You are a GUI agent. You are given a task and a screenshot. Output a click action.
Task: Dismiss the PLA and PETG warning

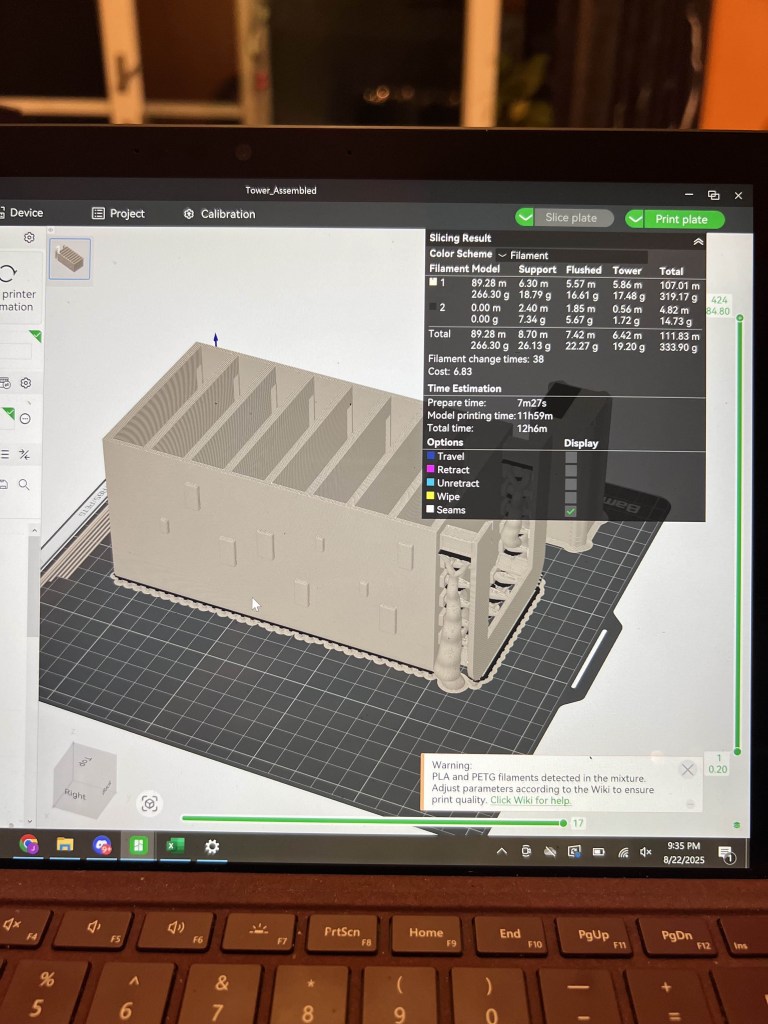(x=687, y=769)
